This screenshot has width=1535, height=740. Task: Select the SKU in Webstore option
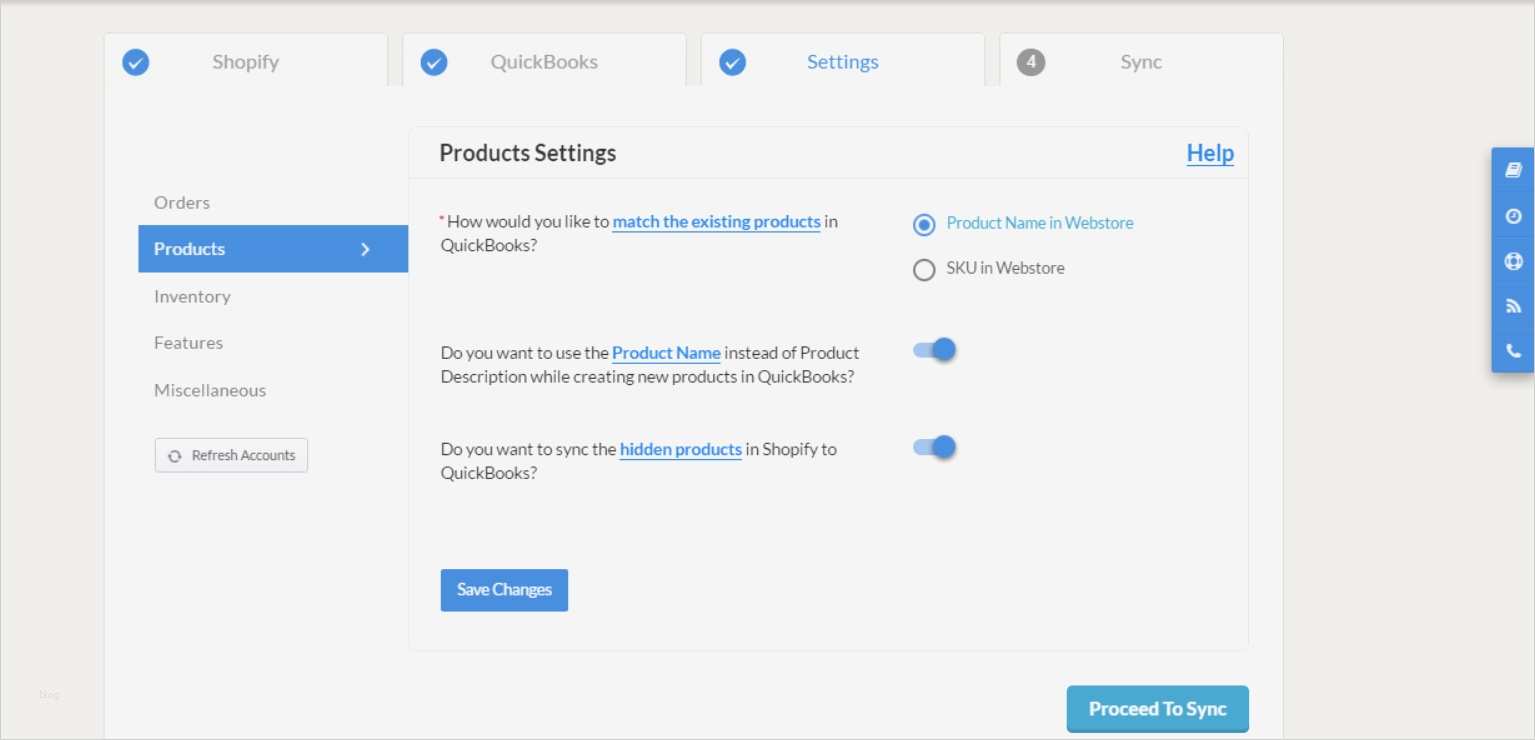pyautogui.click(x=925, y=269)
